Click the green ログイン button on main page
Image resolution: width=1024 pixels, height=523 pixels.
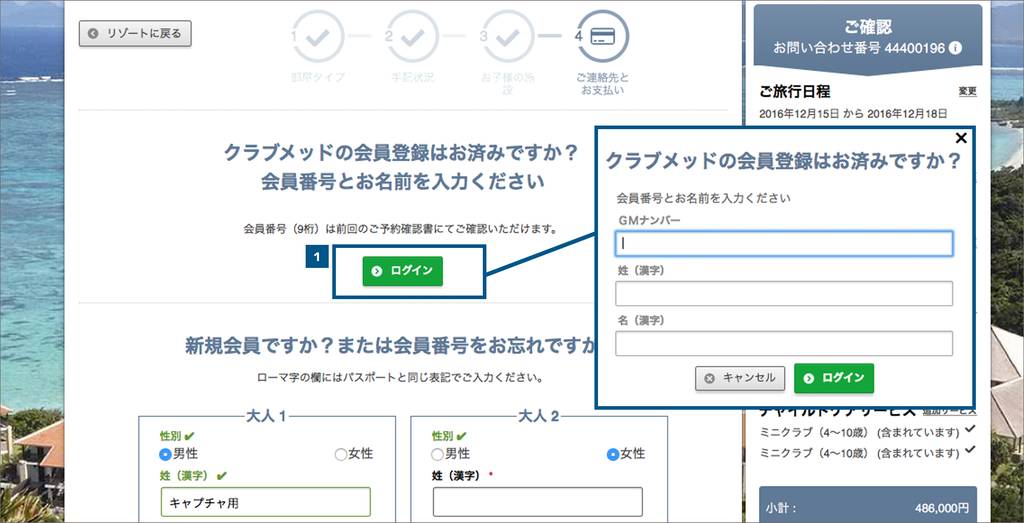point(402,271)
